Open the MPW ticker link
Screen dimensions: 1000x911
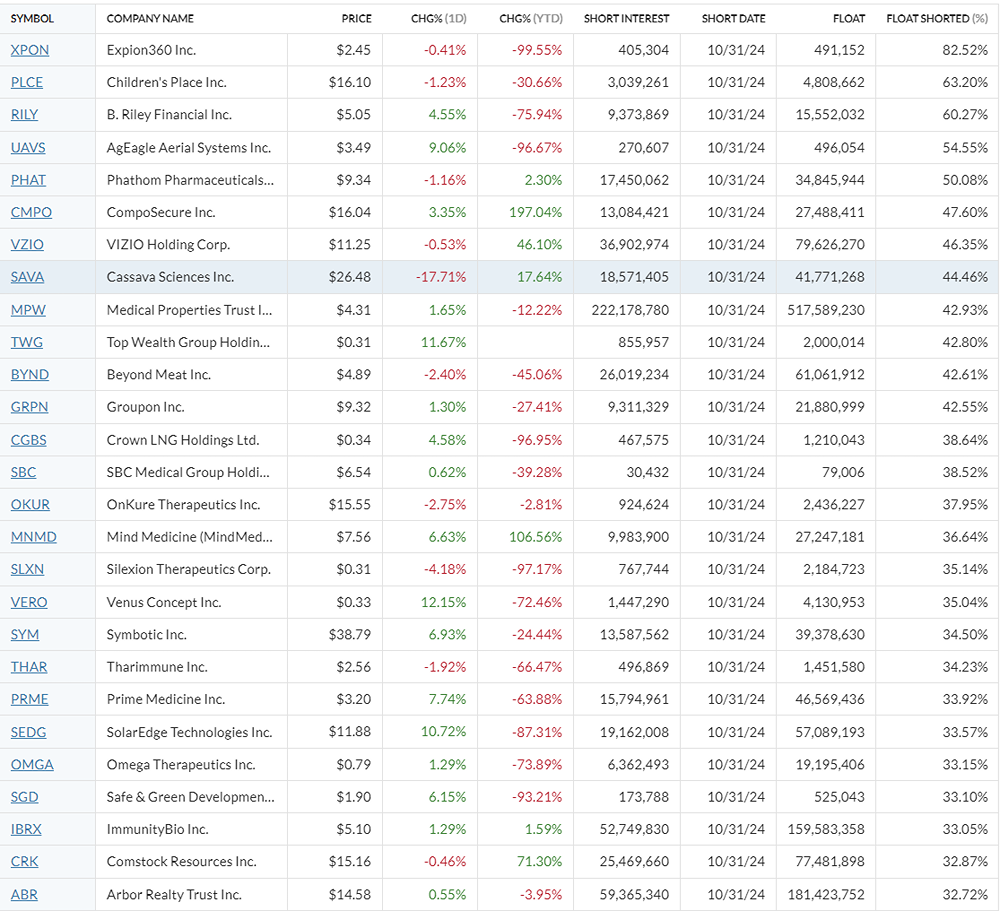[28, 310]
